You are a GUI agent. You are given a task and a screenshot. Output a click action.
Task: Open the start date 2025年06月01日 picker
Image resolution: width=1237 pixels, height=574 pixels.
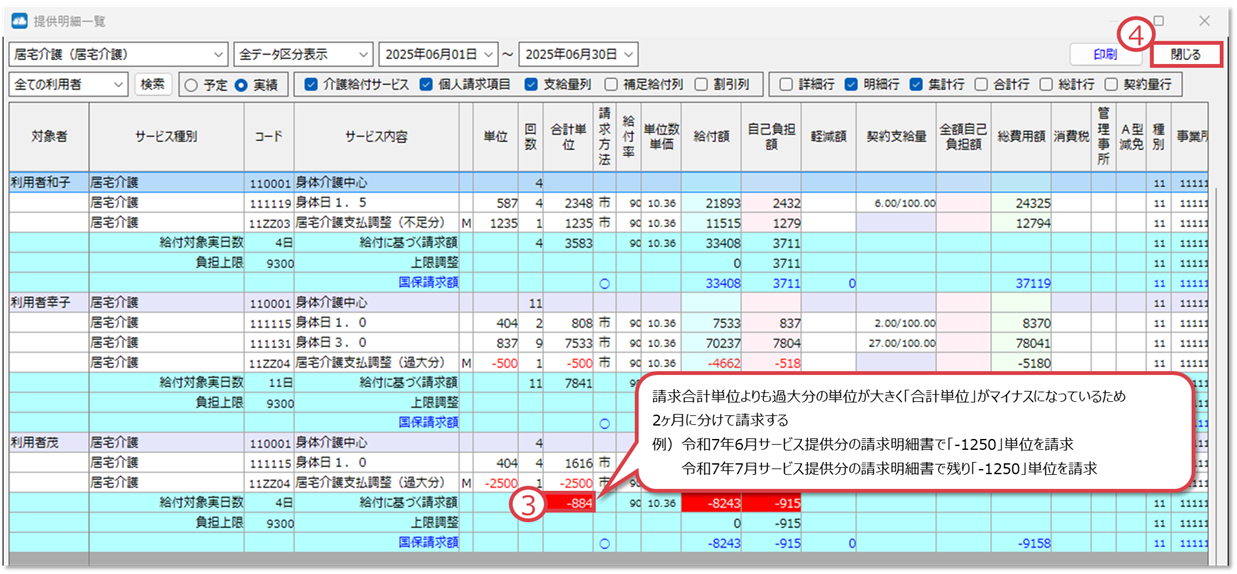coord(438,54)
